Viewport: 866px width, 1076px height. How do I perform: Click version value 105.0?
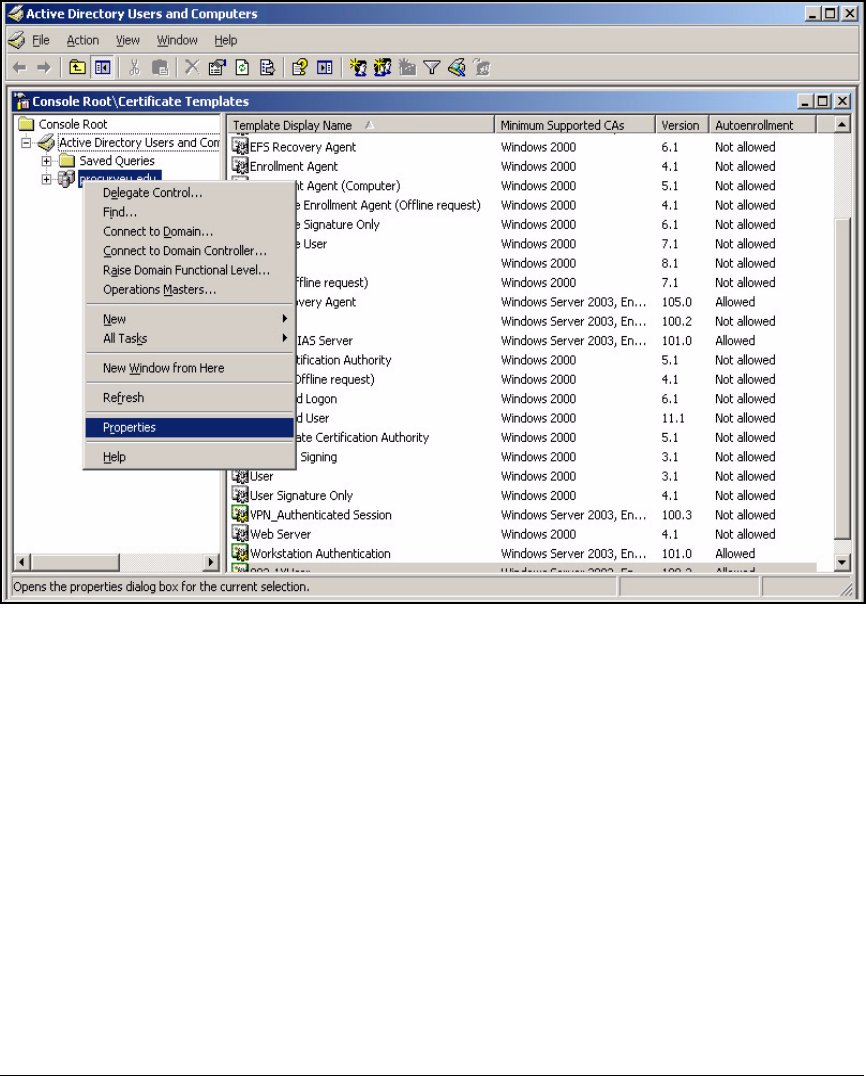point(677,302)
